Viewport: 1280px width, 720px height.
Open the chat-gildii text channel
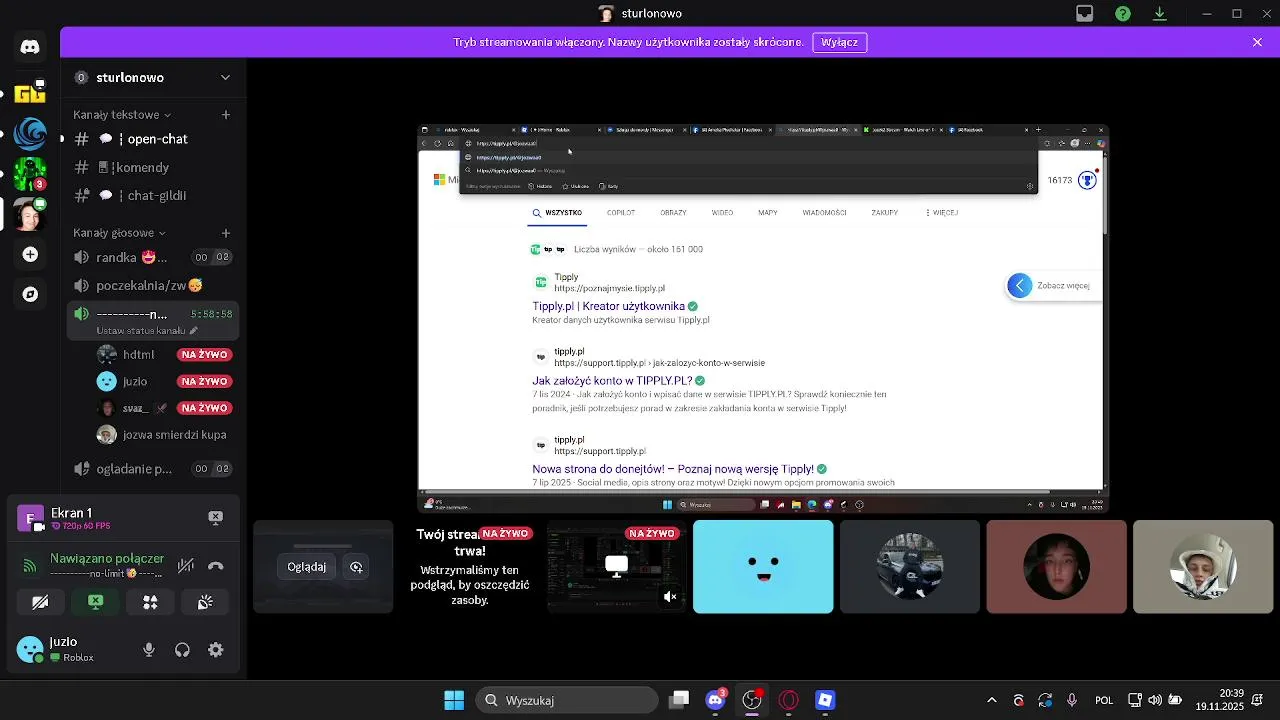153,195
